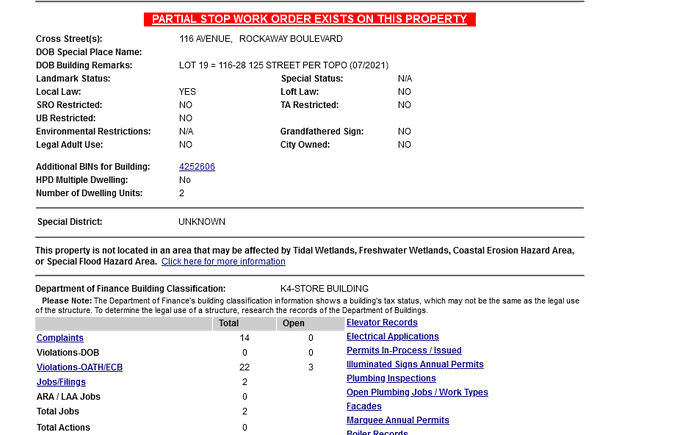Image resolution: width=680 pixels, height=435 pixels.
Task: Select the DOB Building Remarks value text
Action: (x=284, y=65)
